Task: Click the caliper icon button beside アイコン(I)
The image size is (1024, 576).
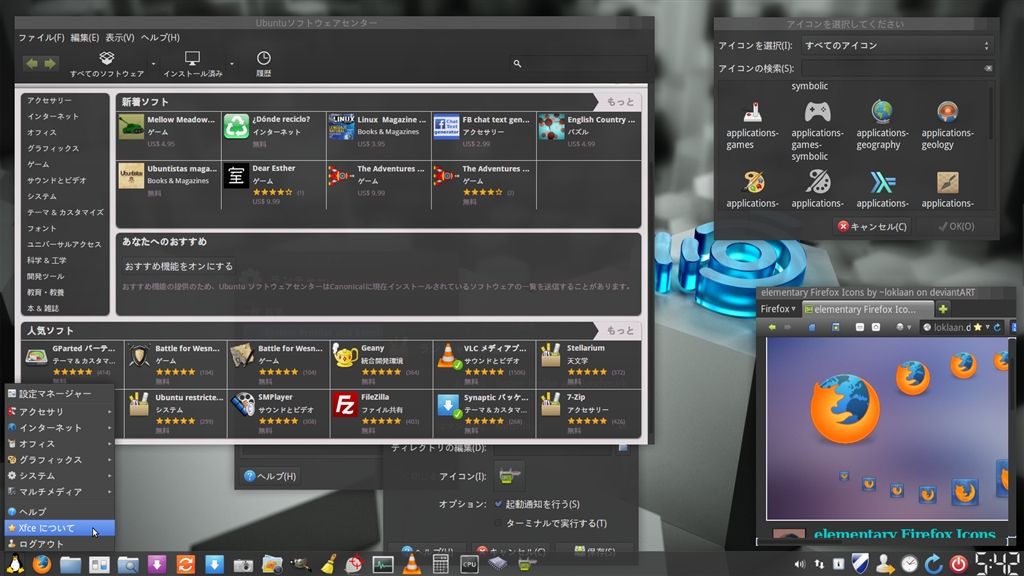Action: (510, 476)
